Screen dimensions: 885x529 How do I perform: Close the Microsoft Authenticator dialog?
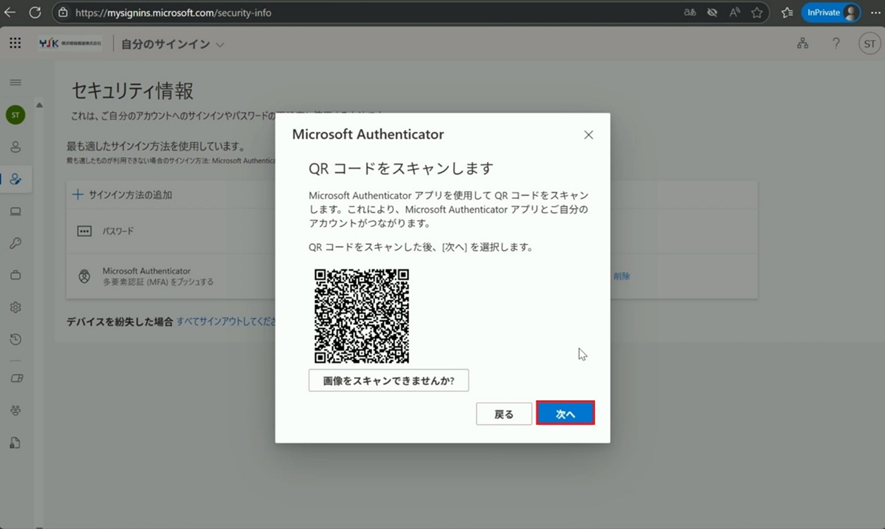click(588, 135)
